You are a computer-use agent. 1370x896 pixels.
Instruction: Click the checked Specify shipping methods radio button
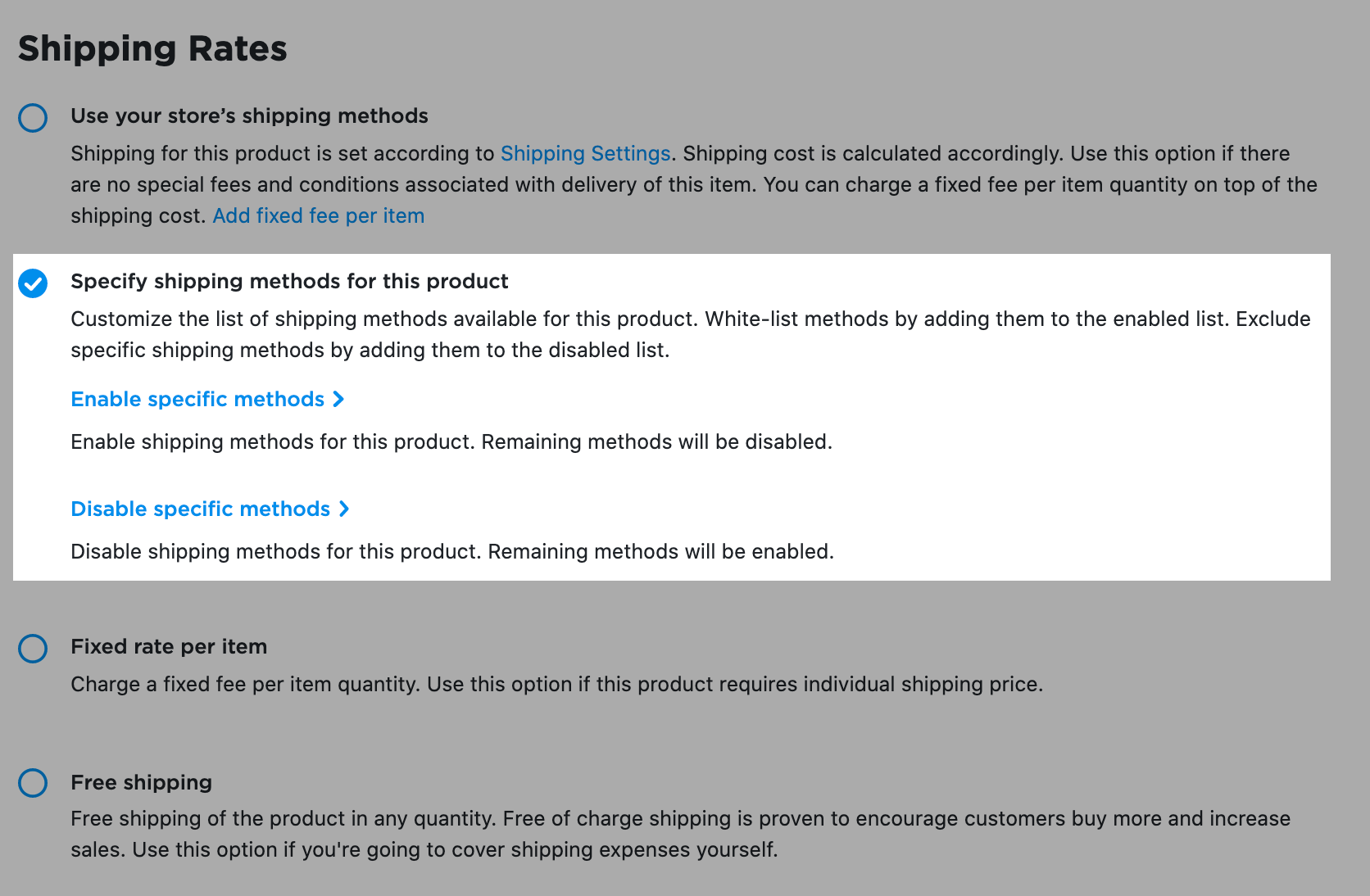33,283
